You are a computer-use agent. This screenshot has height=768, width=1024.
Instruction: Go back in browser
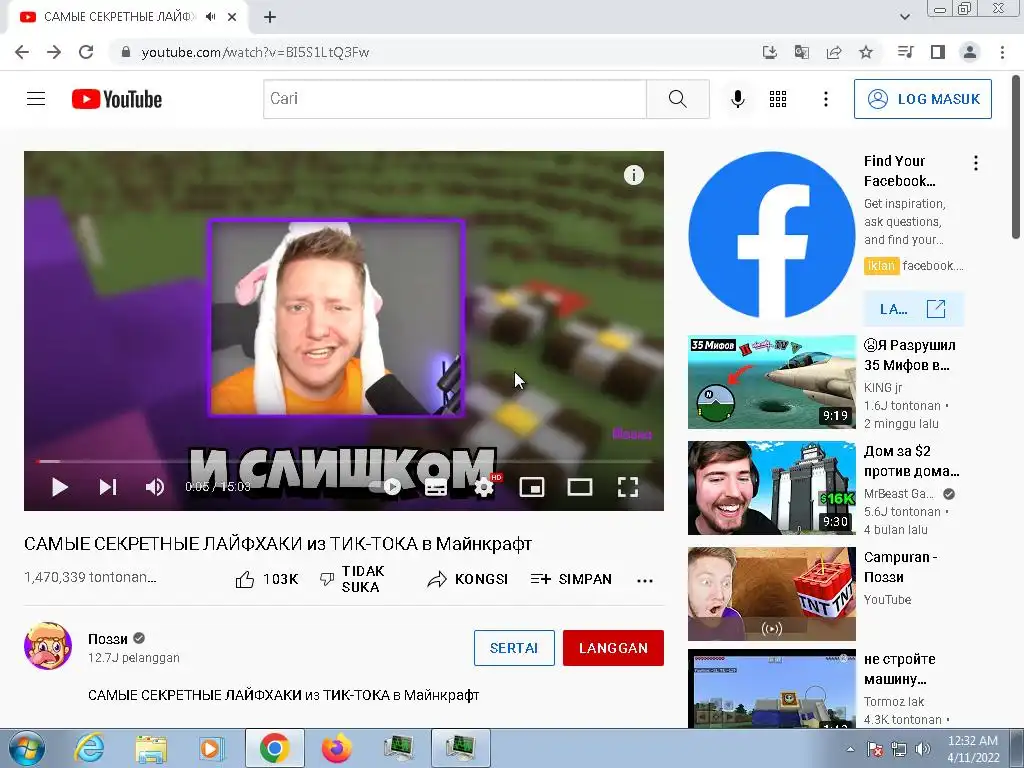22,52
